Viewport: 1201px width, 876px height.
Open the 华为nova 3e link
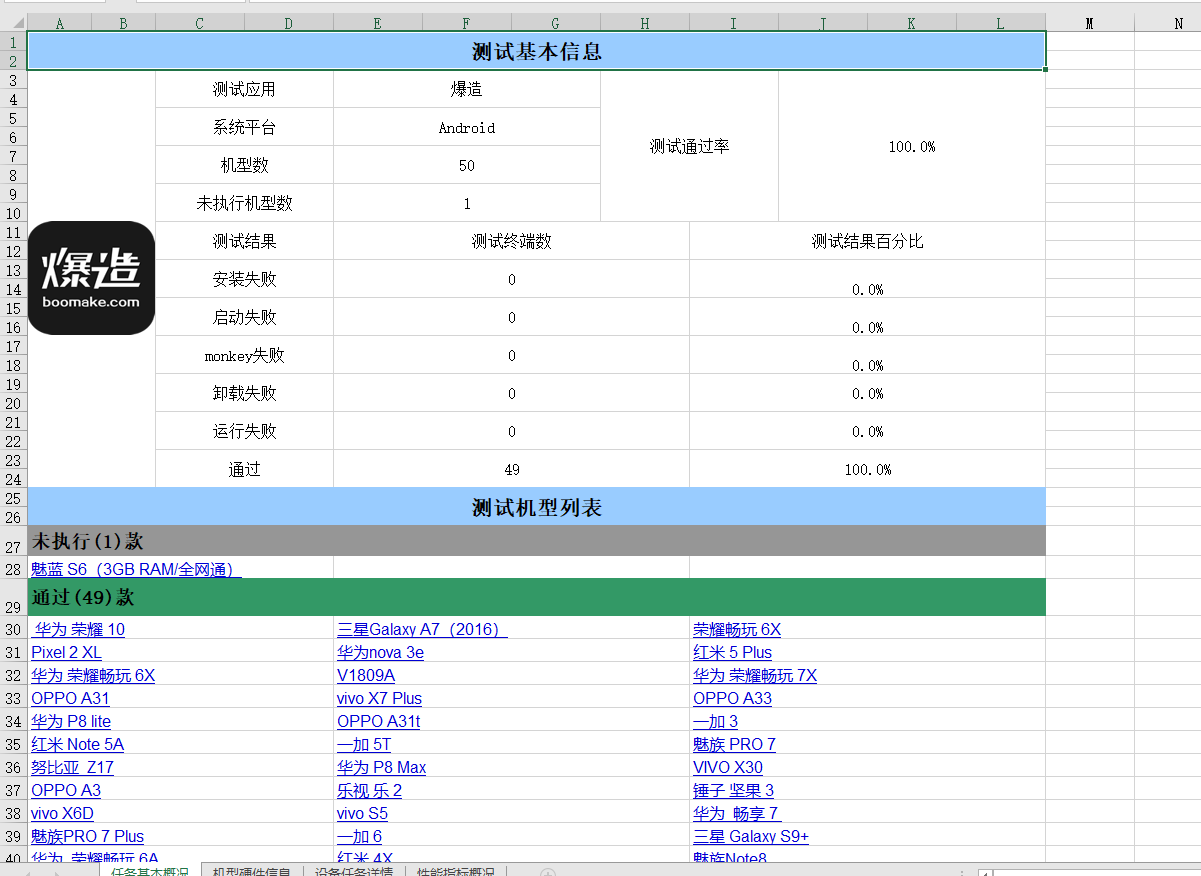380,652
